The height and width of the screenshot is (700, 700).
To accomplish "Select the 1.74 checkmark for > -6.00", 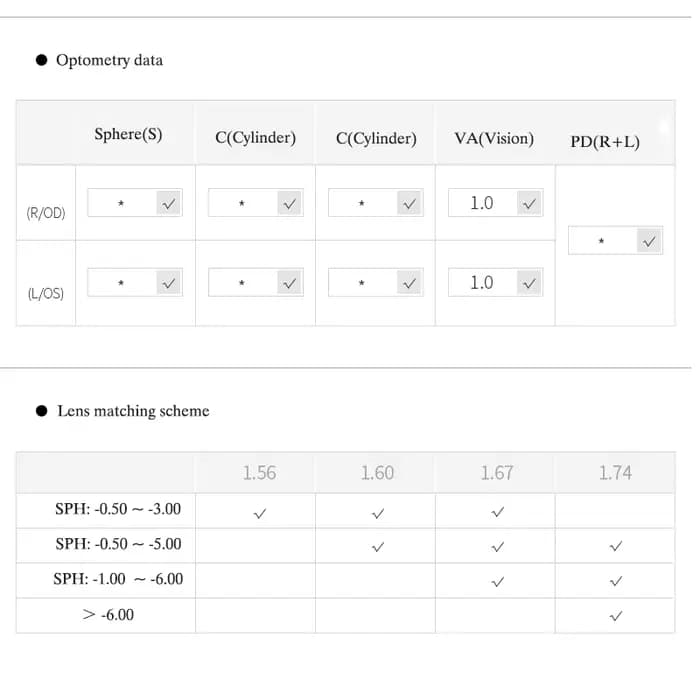I will click(x=616, y=616).
